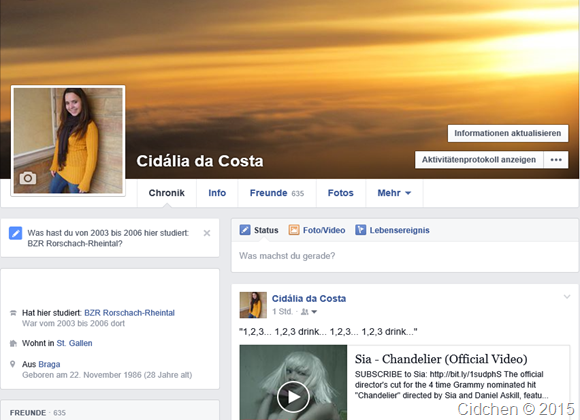
Task: Click the education icon beside Hat hier studiert
Action: coord(13,313)
